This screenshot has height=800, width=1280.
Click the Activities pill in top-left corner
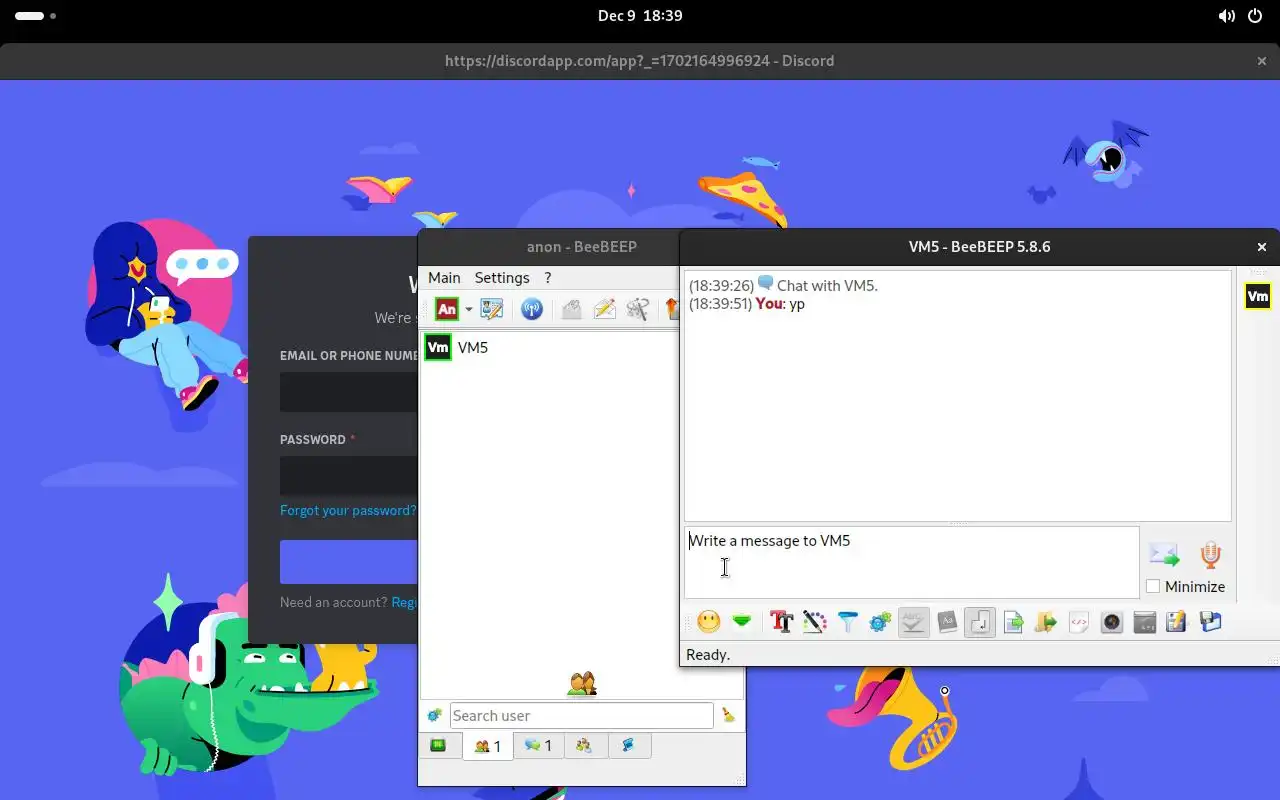pos(36,16)
